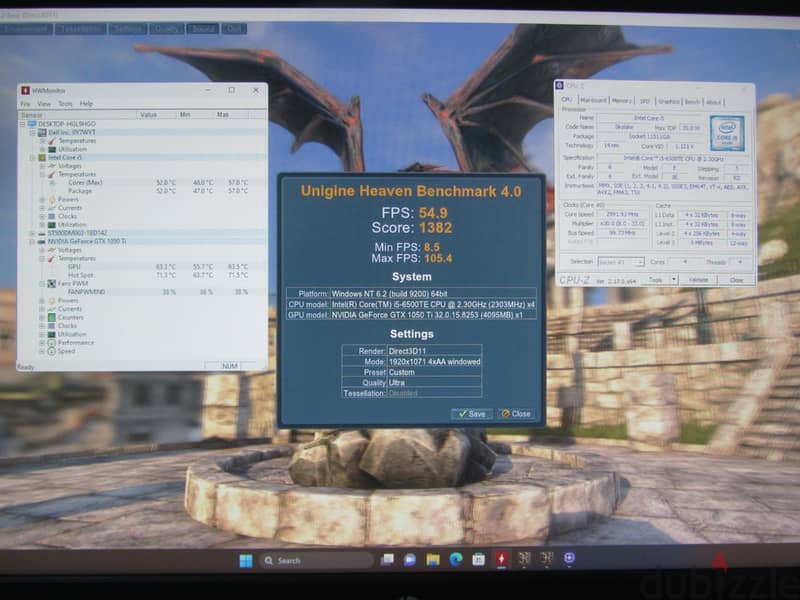The image size is (800, 600).
Task: Open the Selection socket dropdown in CPU-Z
Action: (621, 262)
